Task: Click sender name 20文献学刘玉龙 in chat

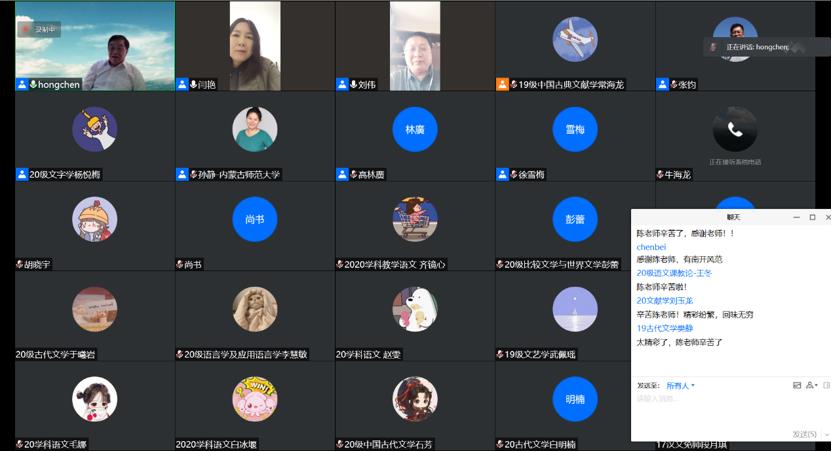Action: tap(664, 300)
